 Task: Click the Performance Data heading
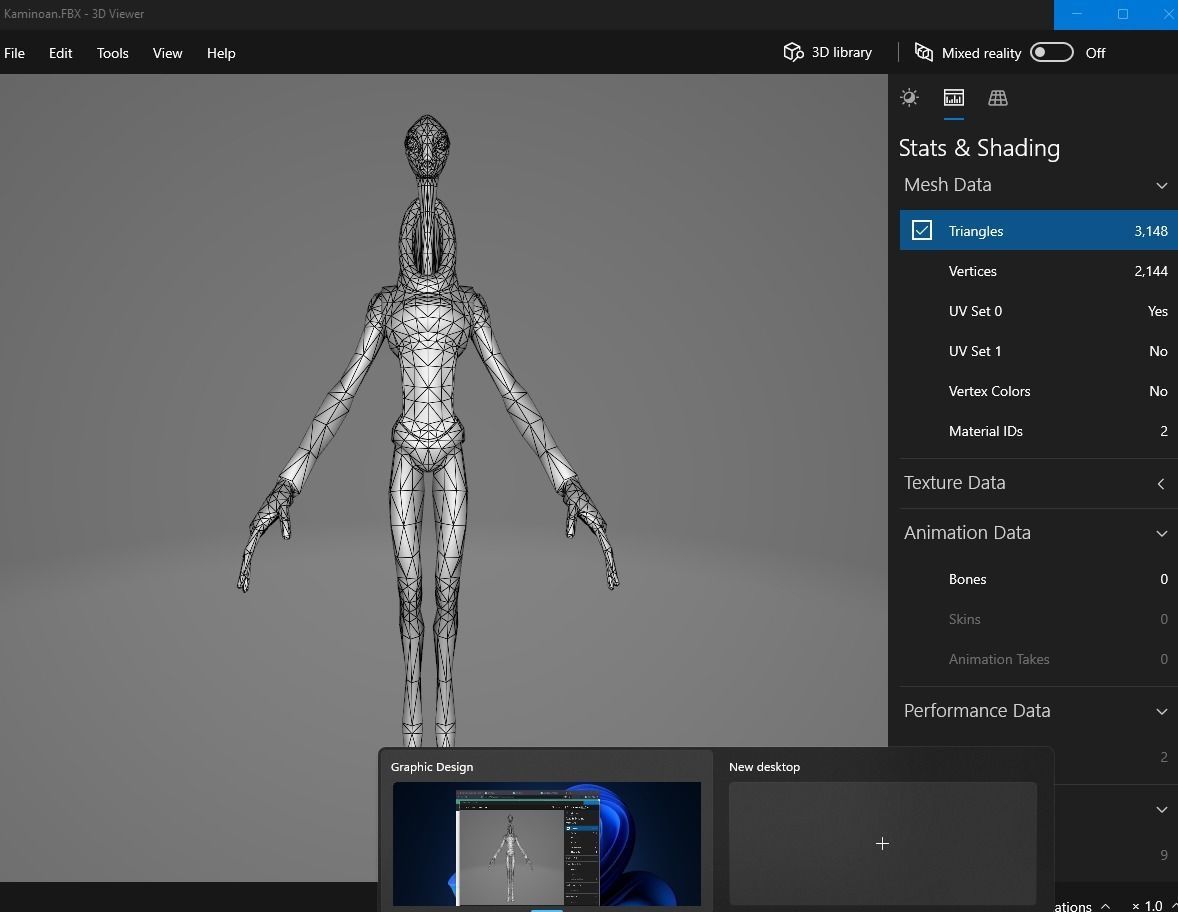pyautogui.click(x=977, y=711)
